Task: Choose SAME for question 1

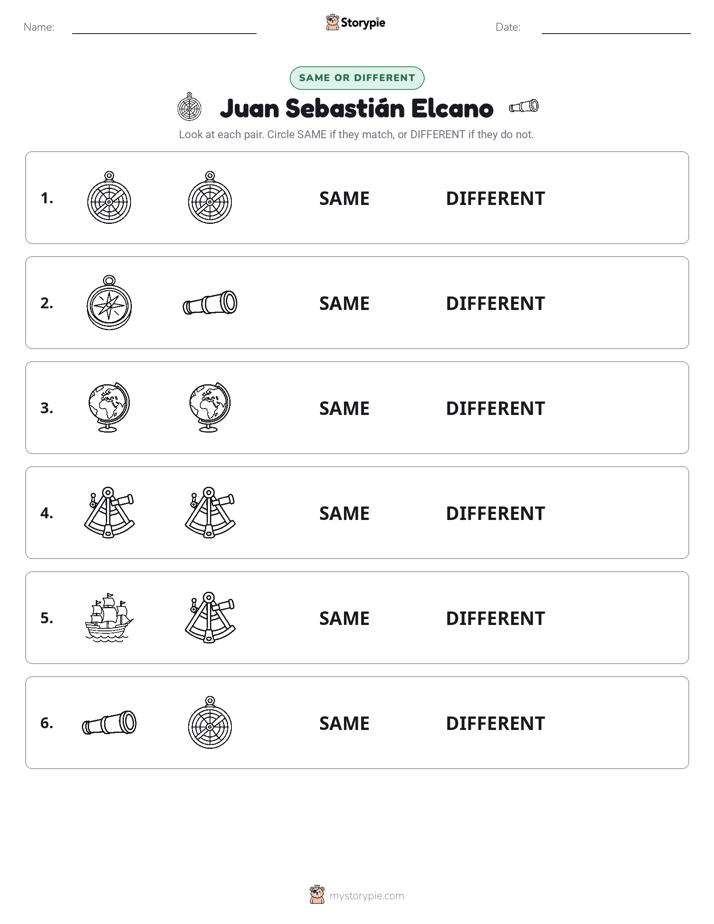Action: coord(344,199)
